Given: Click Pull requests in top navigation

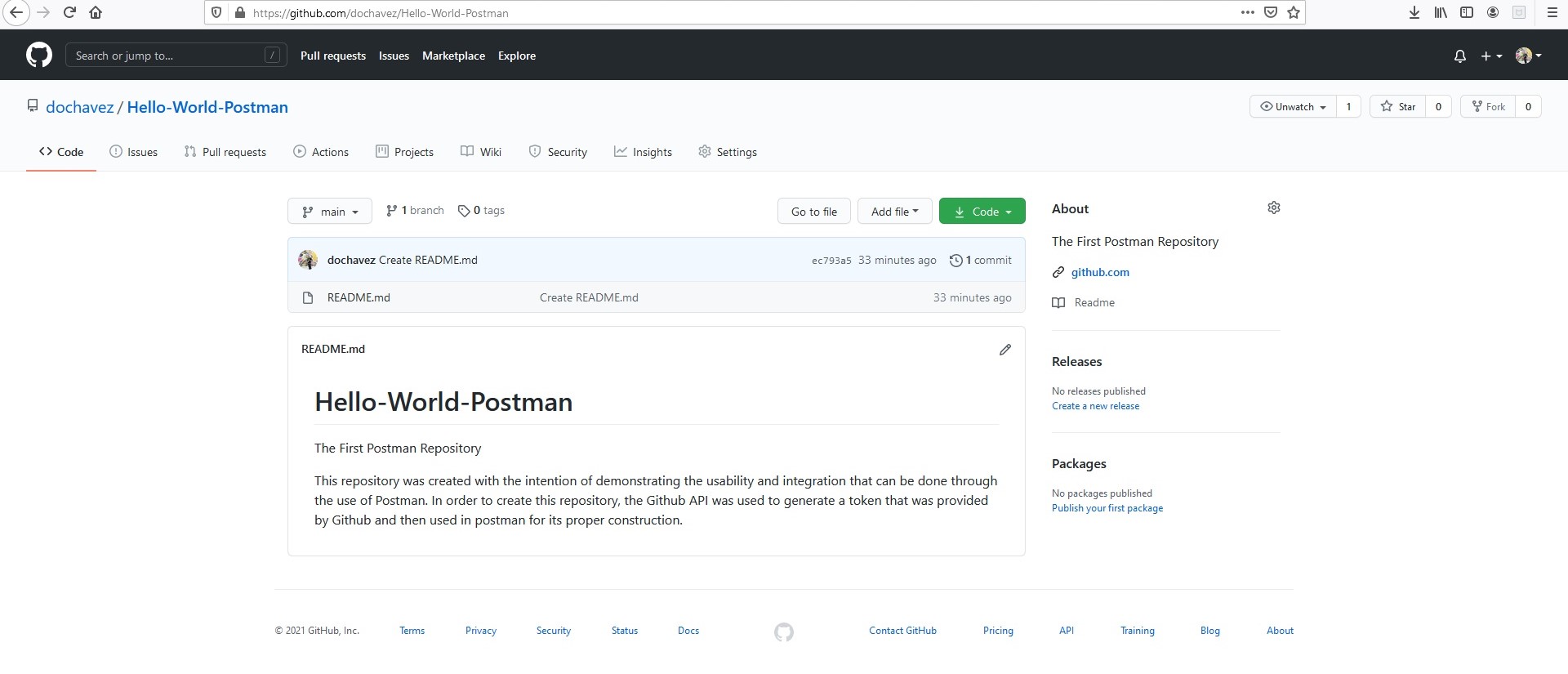Looking at the screenshot, I should coord(333,56).
